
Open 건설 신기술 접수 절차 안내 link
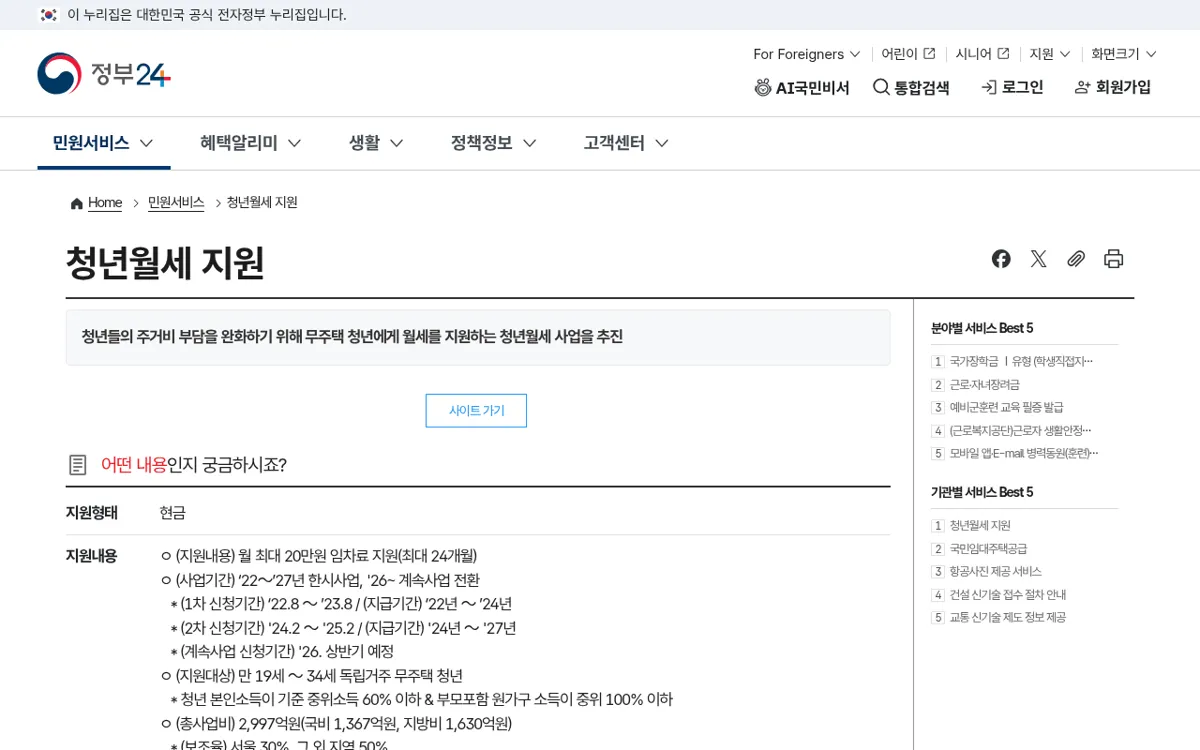1008,595
